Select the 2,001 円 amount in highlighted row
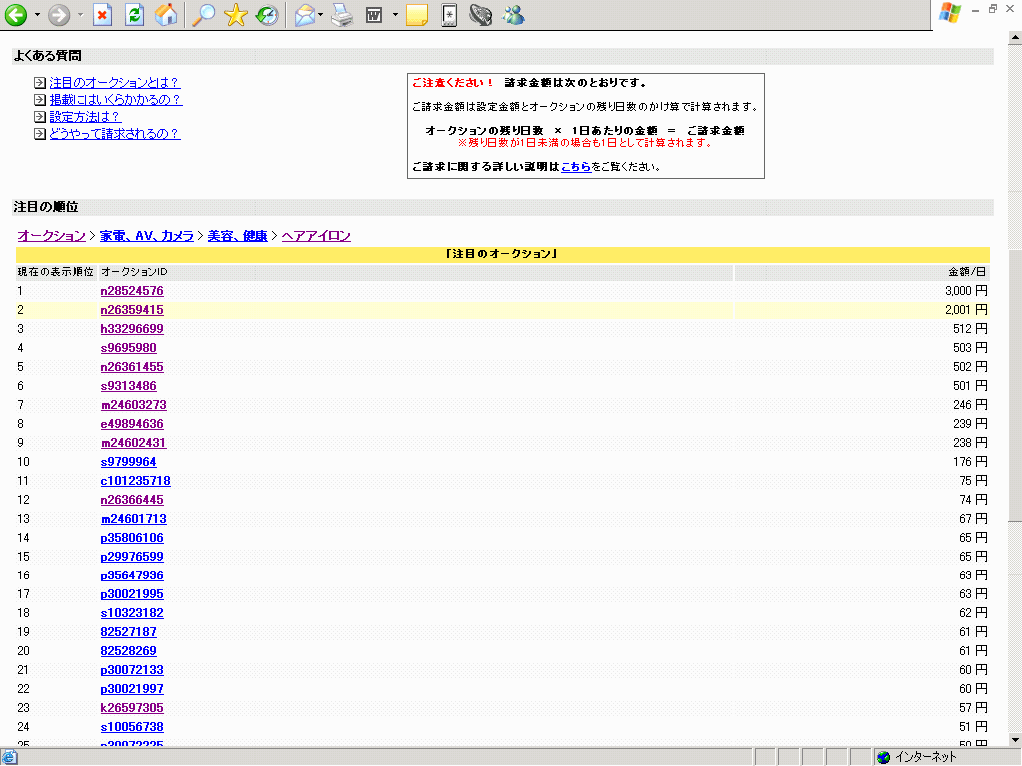This screenshot has height=766, width=1022. point(967,310)
